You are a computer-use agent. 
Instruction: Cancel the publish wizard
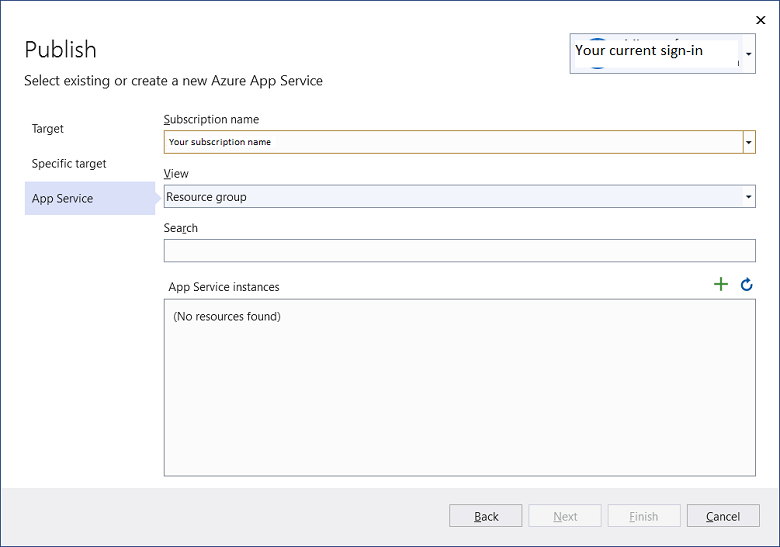722,516
